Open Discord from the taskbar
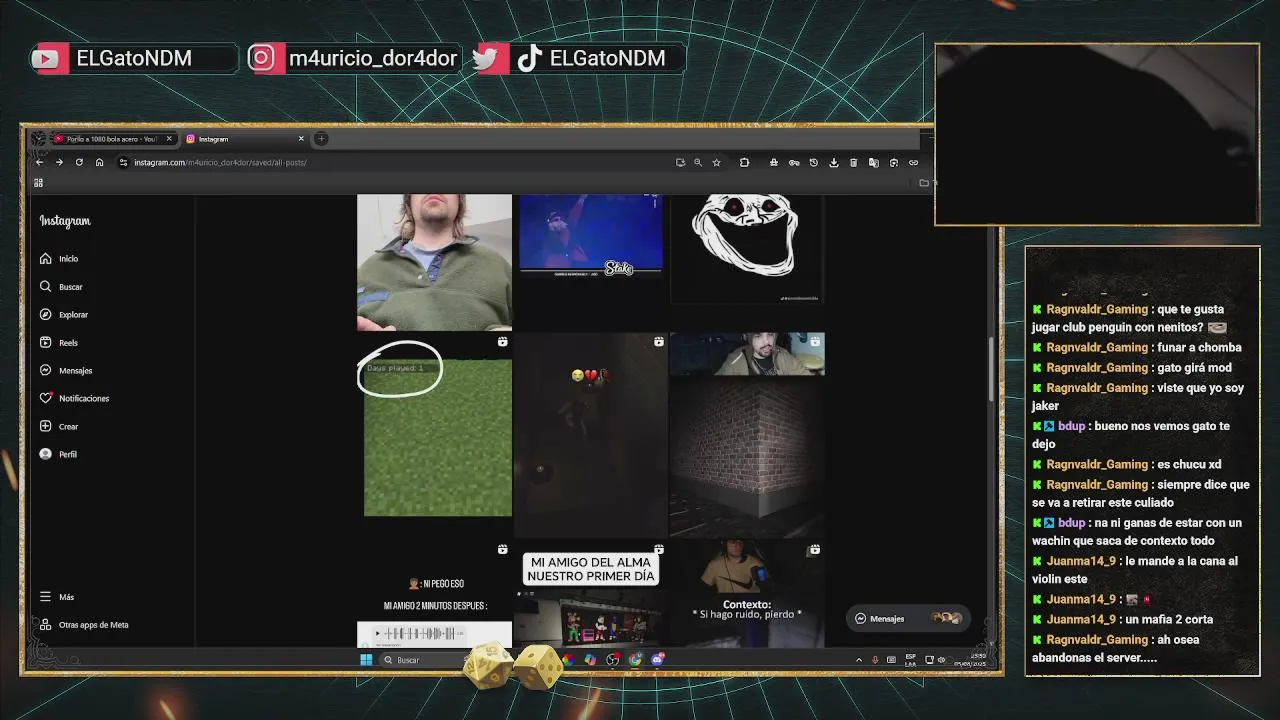 657,659
